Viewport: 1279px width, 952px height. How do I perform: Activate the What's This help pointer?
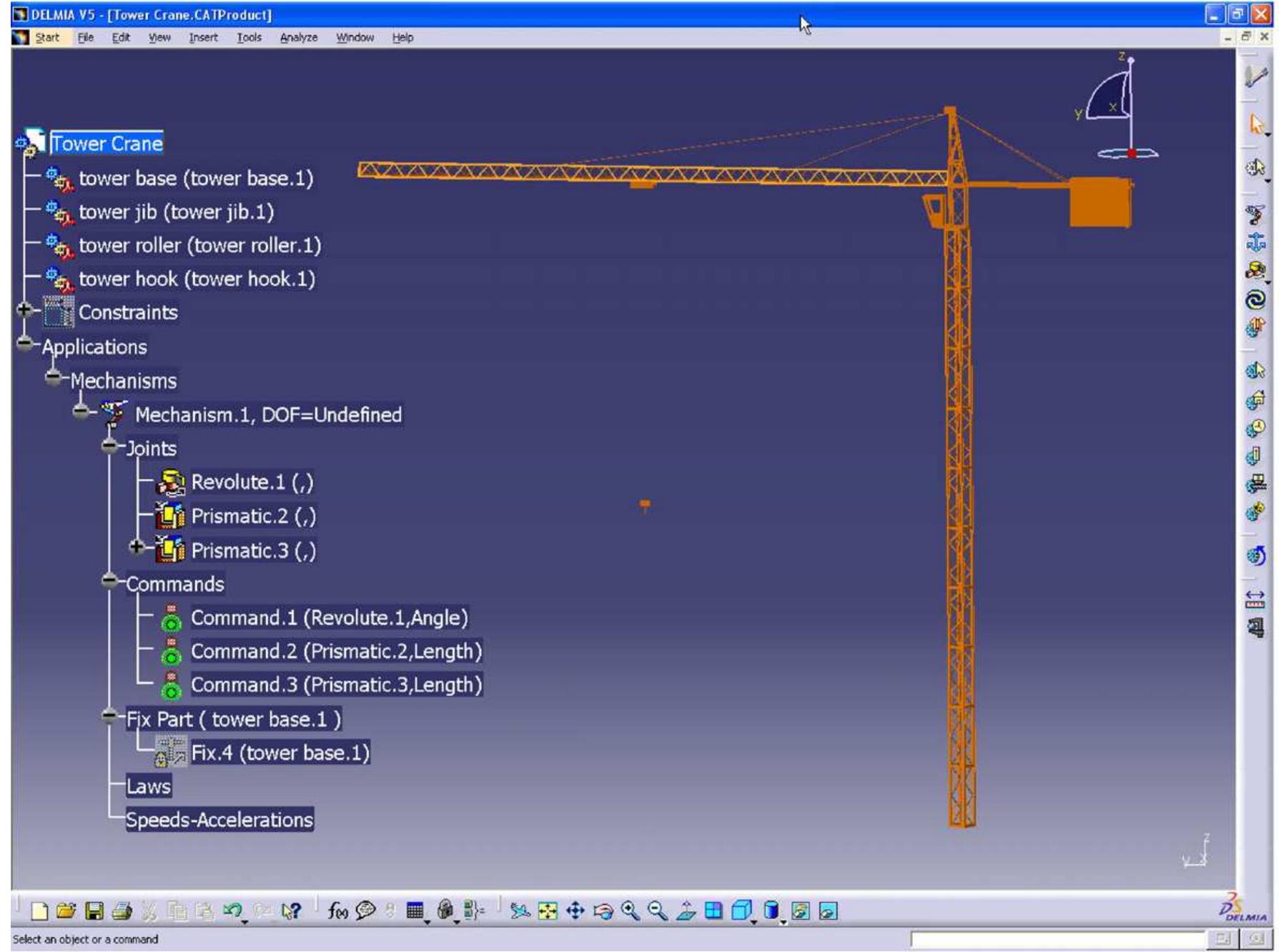point(291,911)
